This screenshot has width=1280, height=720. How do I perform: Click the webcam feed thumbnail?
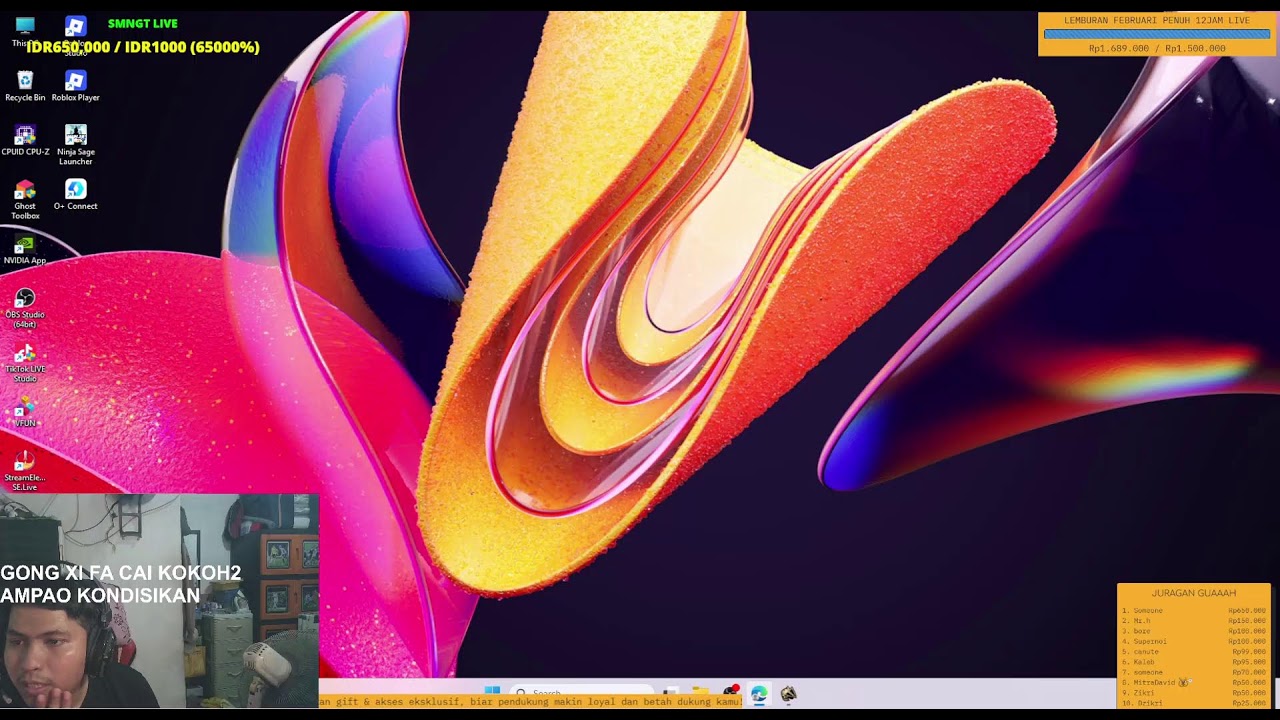click(159, 601)
